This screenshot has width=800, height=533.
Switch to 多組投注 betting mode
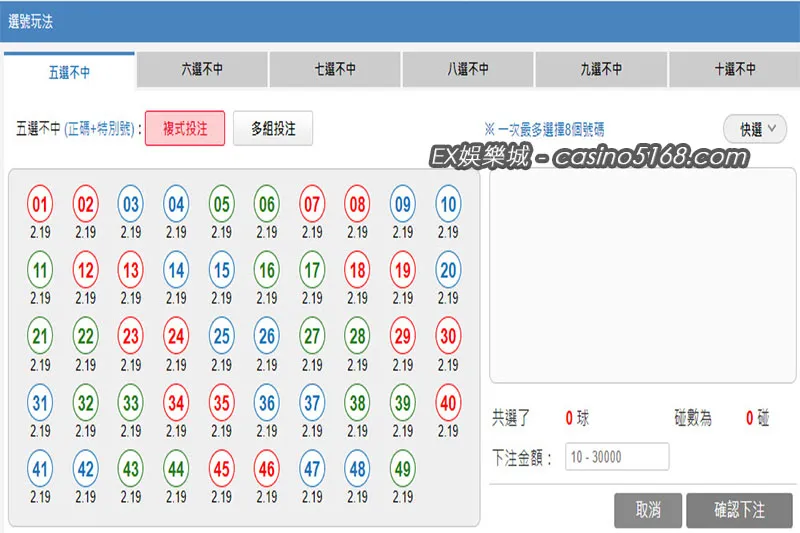click(273, 129)
